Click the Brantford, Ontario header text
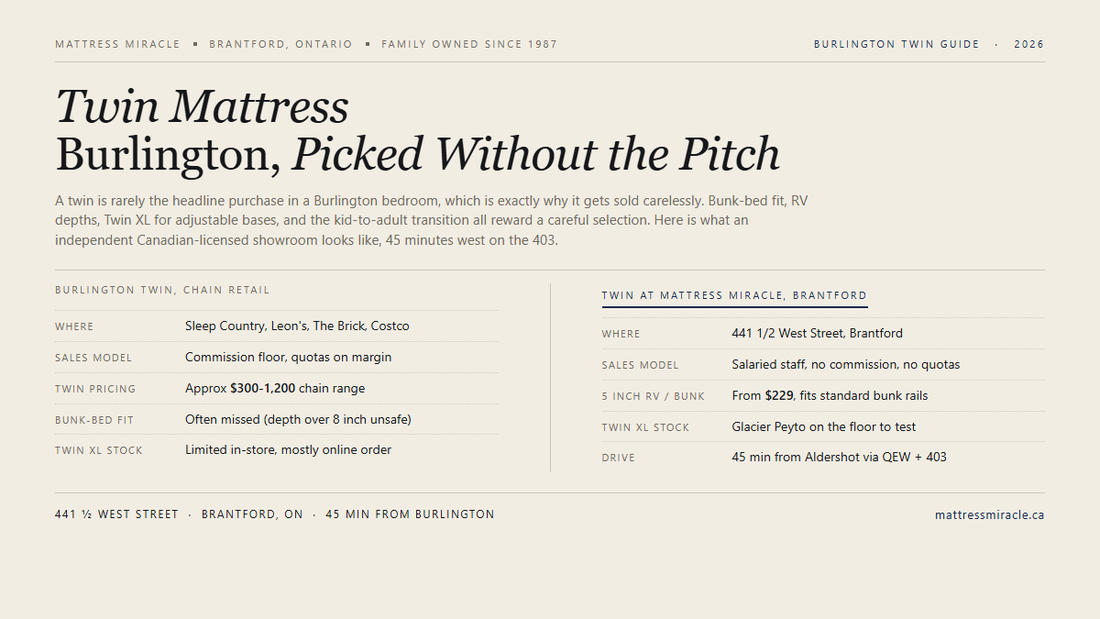1100x619 pixels. click(281, 44)
